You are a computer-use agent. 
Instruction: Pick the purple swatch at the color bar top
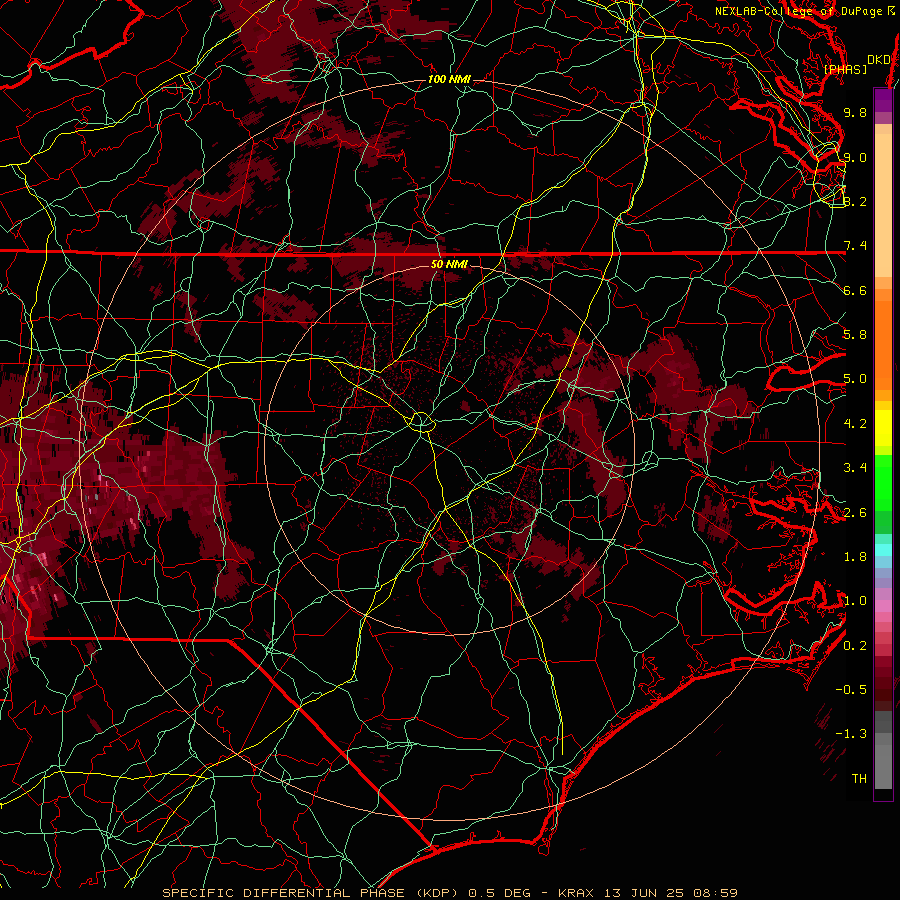click(883, 100)
